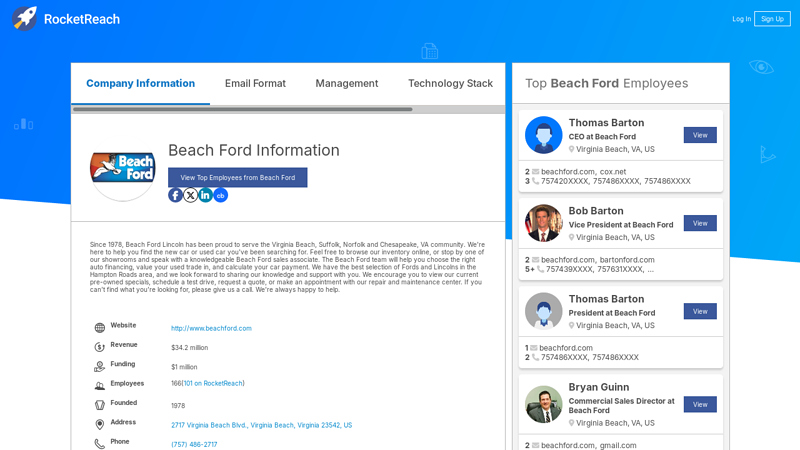This screenshot has height=450, width=800.
Task: Click Bob Barton's profile photo
Action: (x=543, y=223)
